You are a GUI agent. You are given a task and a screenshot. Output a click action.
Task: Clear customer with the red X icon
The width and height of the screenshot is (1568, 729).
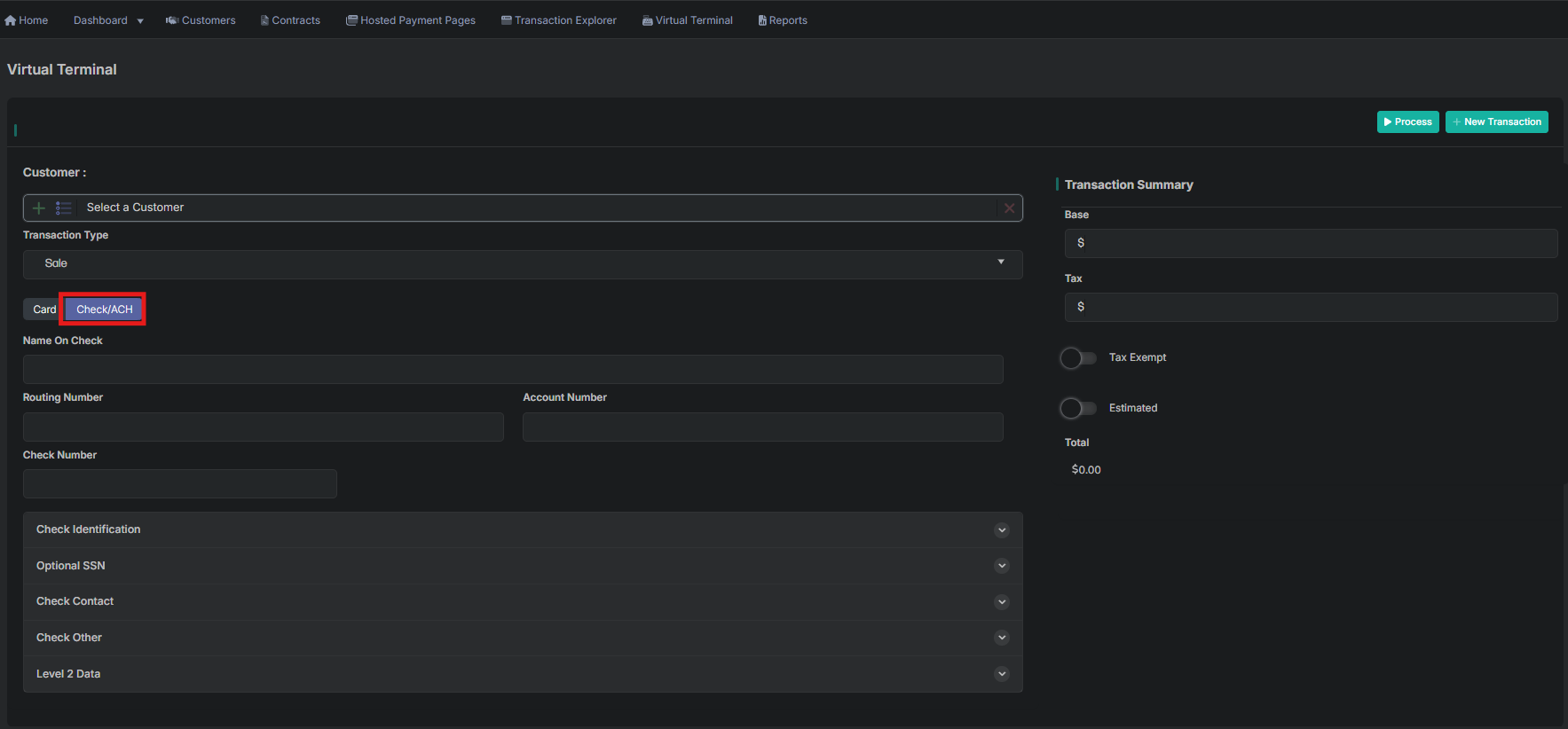point(1009,208)
